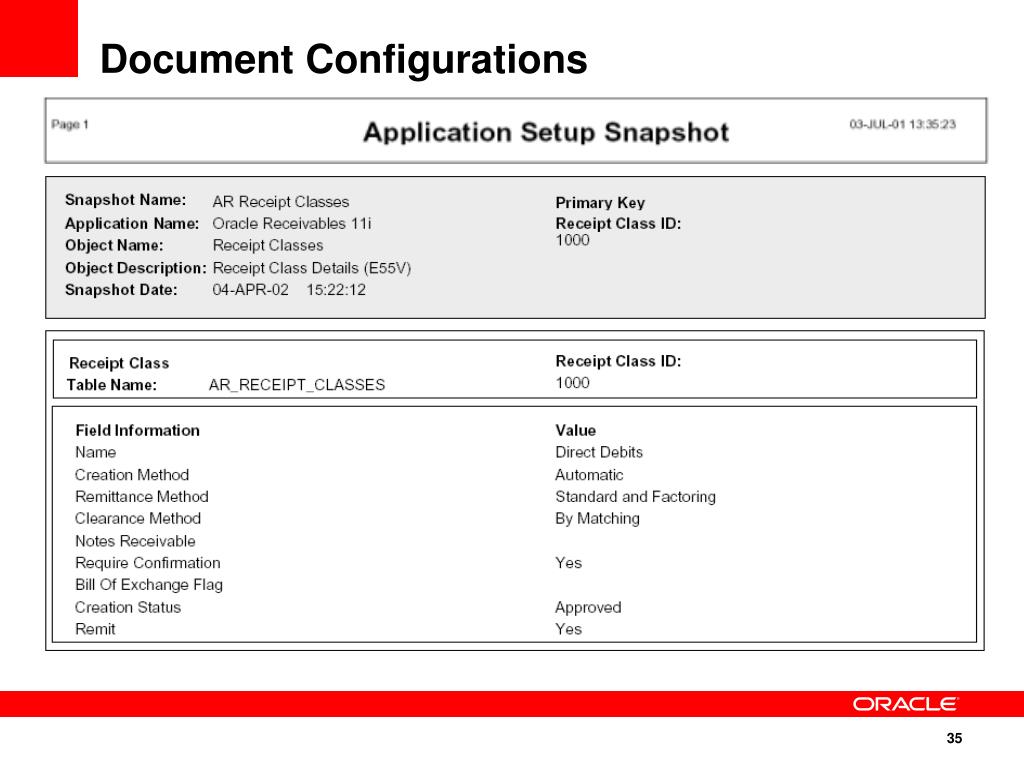
Task: Click the 'Application Name:' label
Action: pyautogui.click(x=132, y=223)
